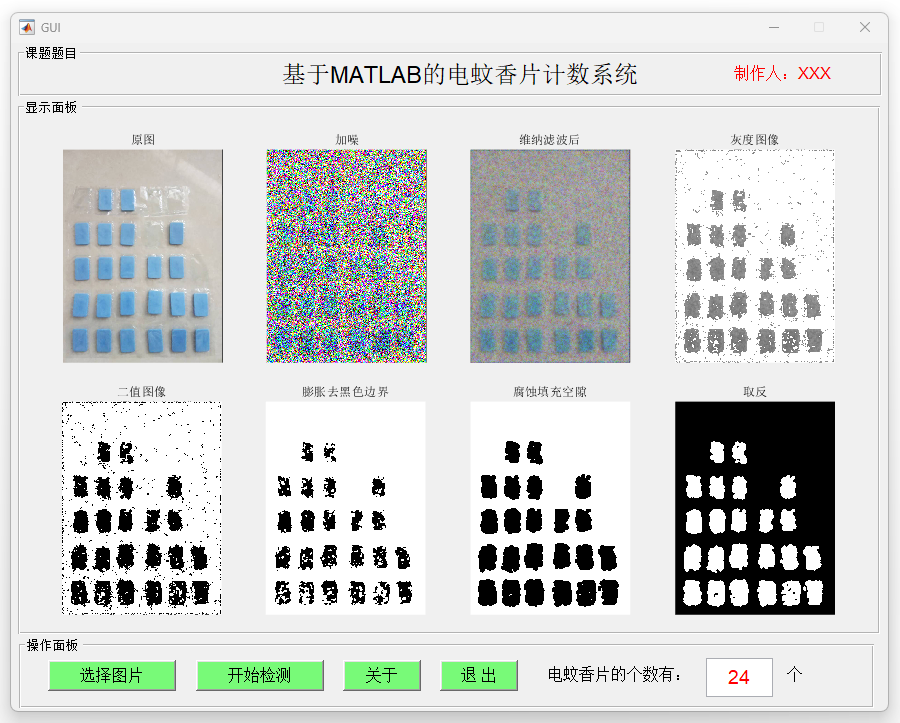Click the 灰度图像 grayscale image
This screenshot has height=723, width=900.
coord(755,256)
